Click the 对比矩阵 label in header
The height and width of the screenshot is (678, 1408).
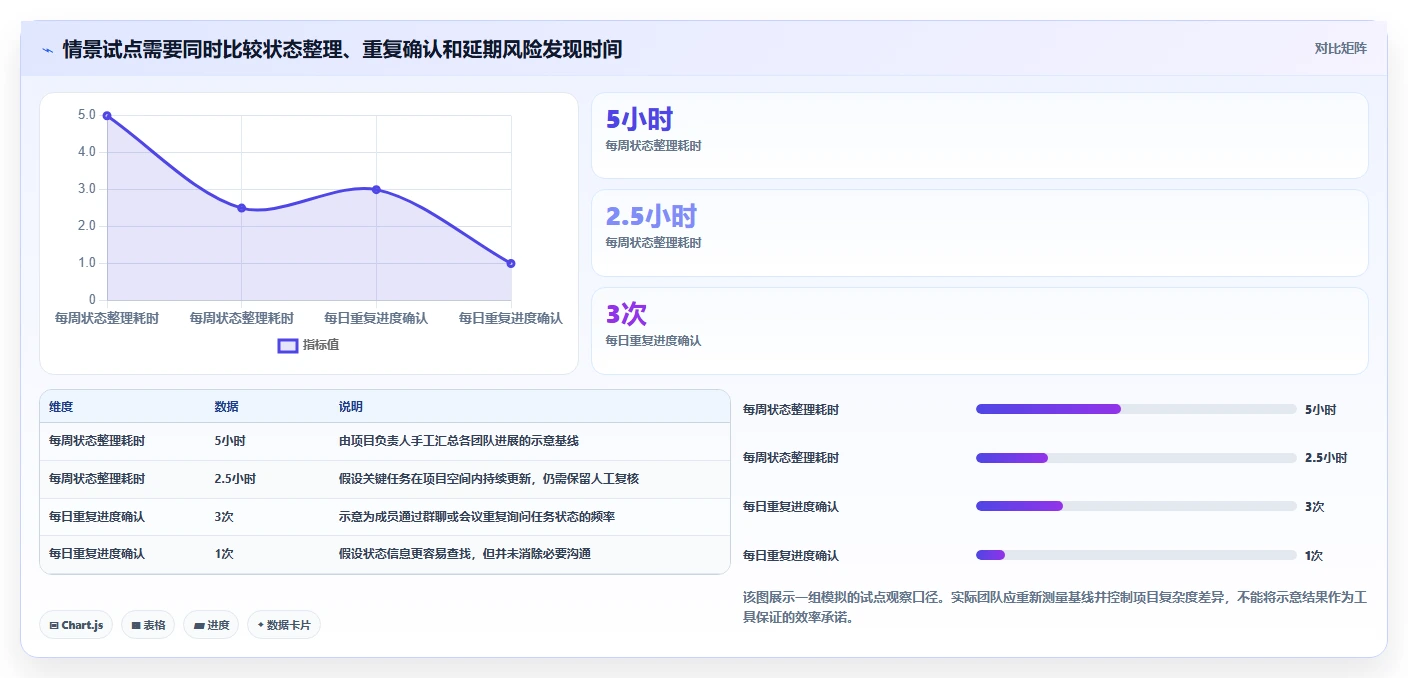pos(1340,48)
